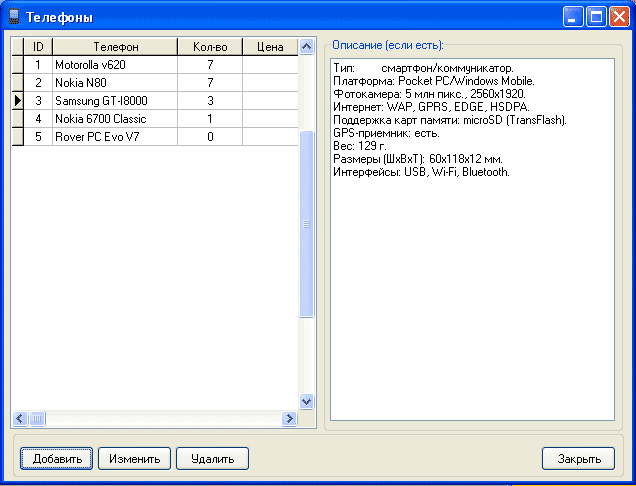The height and width of the screenshot is (486, 636).
Task: Click the Интерфейсы line in the description
Action: 421,172
